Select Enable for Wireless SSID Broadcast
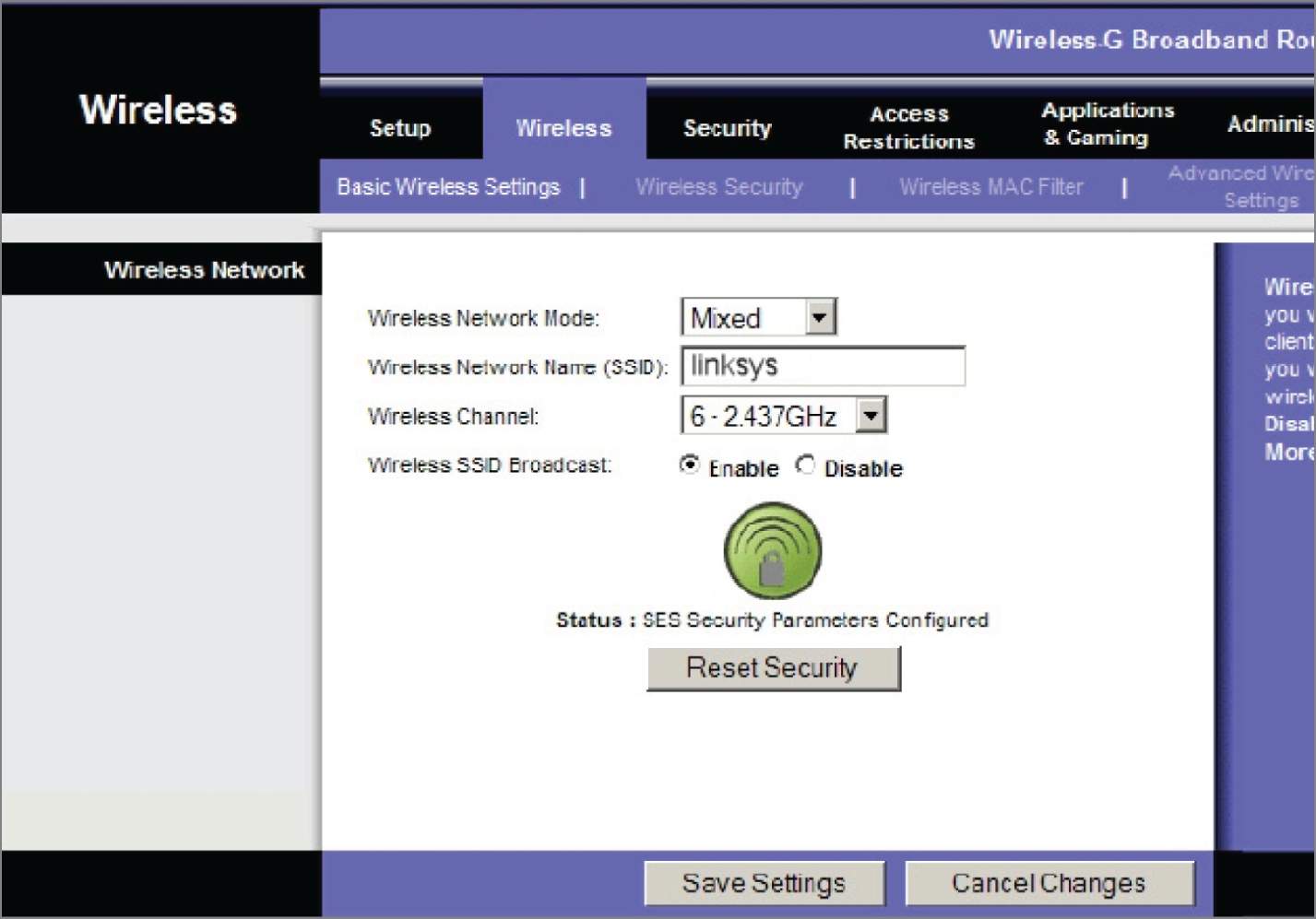Viewport: 1316px width, 919px height. [x=689, y=465]
